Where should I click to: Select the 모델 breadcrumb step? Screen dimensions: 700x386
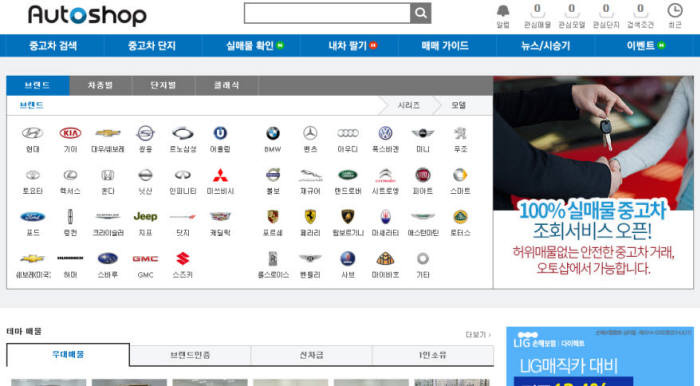(x=458, y=105)
